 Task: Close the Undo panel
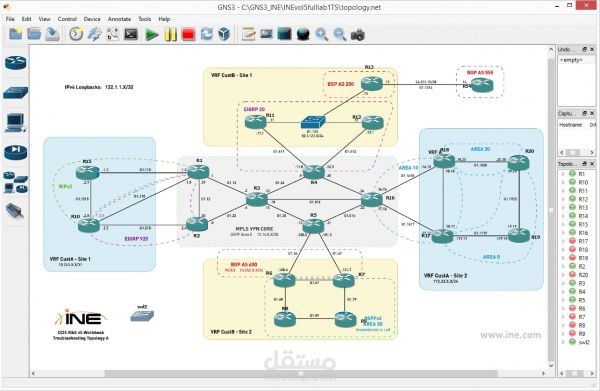(x=592, y=49)
